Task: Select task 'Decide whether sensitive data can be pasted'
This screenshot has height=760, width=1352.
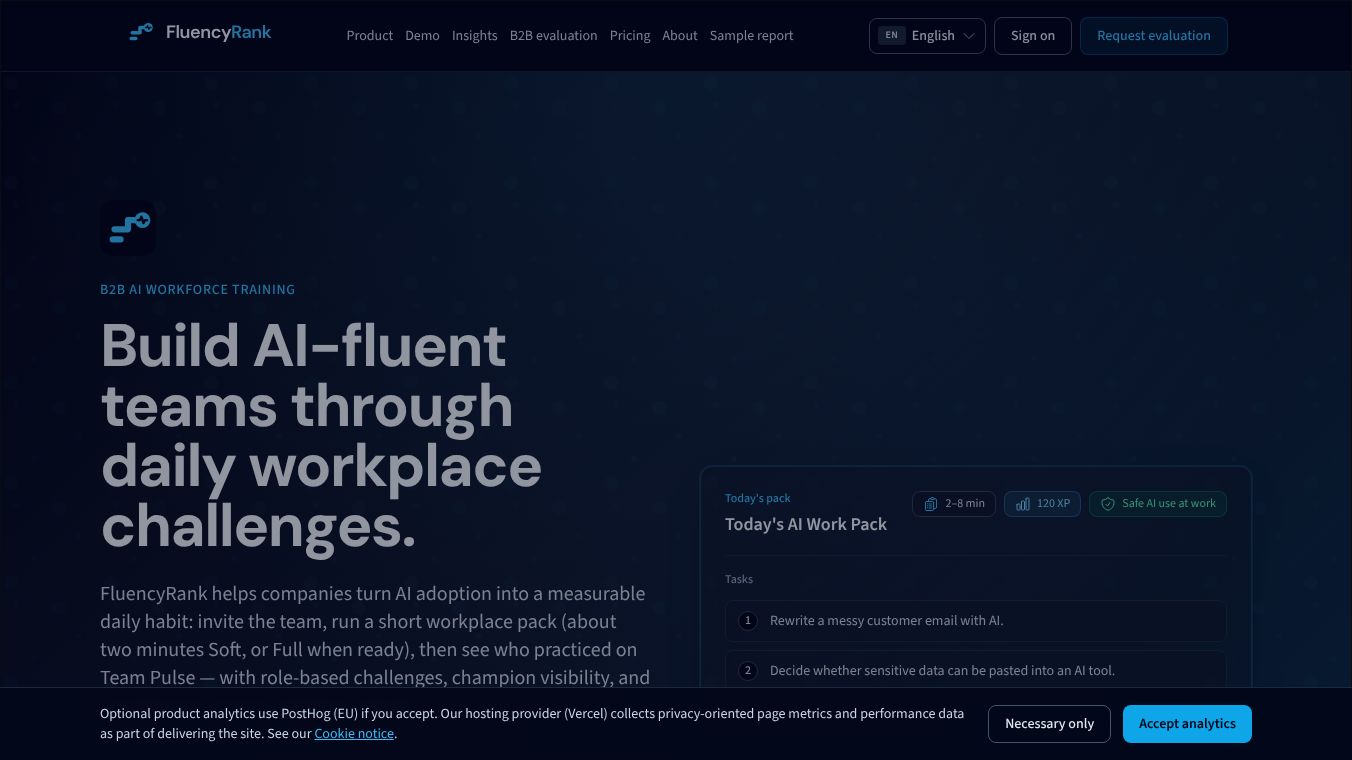Action: (x=976, y=671)
